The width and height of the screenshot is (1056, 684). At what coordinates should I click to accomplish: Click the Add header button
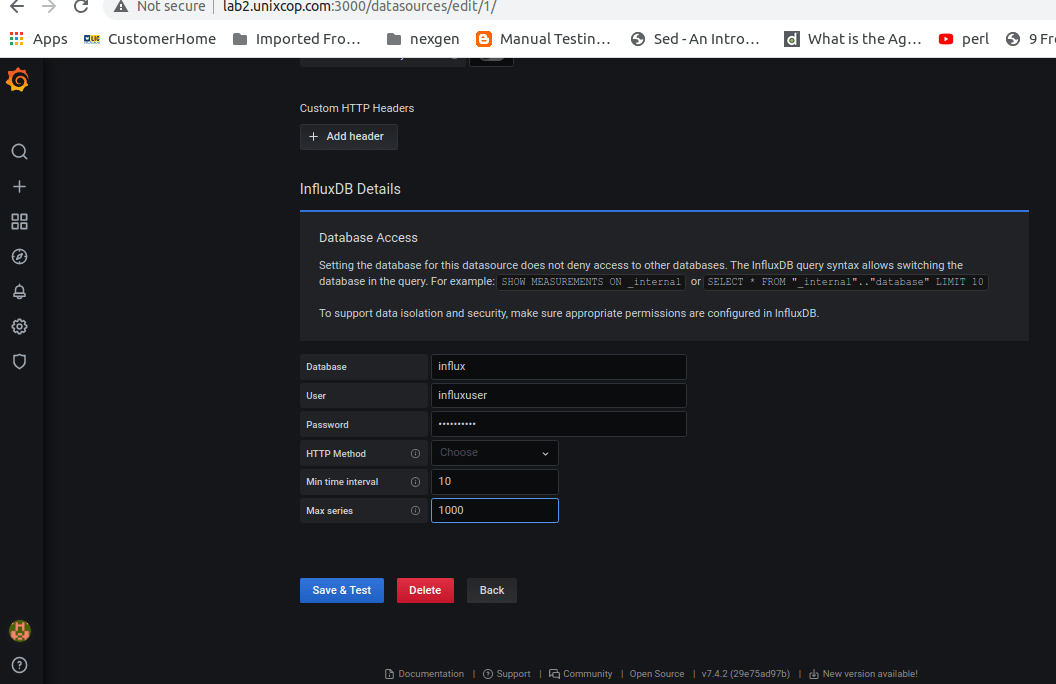pyautogui.click(x=349, y=137)
